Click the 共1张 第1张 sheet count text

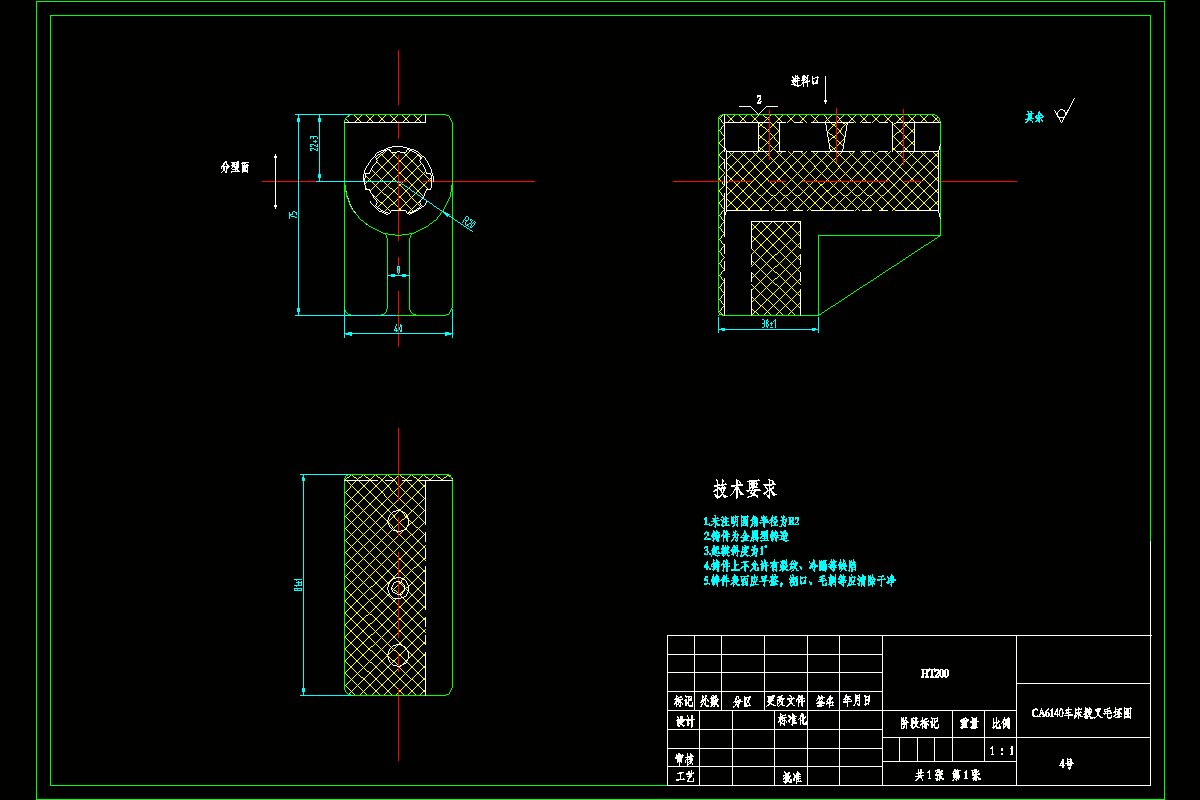(x=949, y=775)
